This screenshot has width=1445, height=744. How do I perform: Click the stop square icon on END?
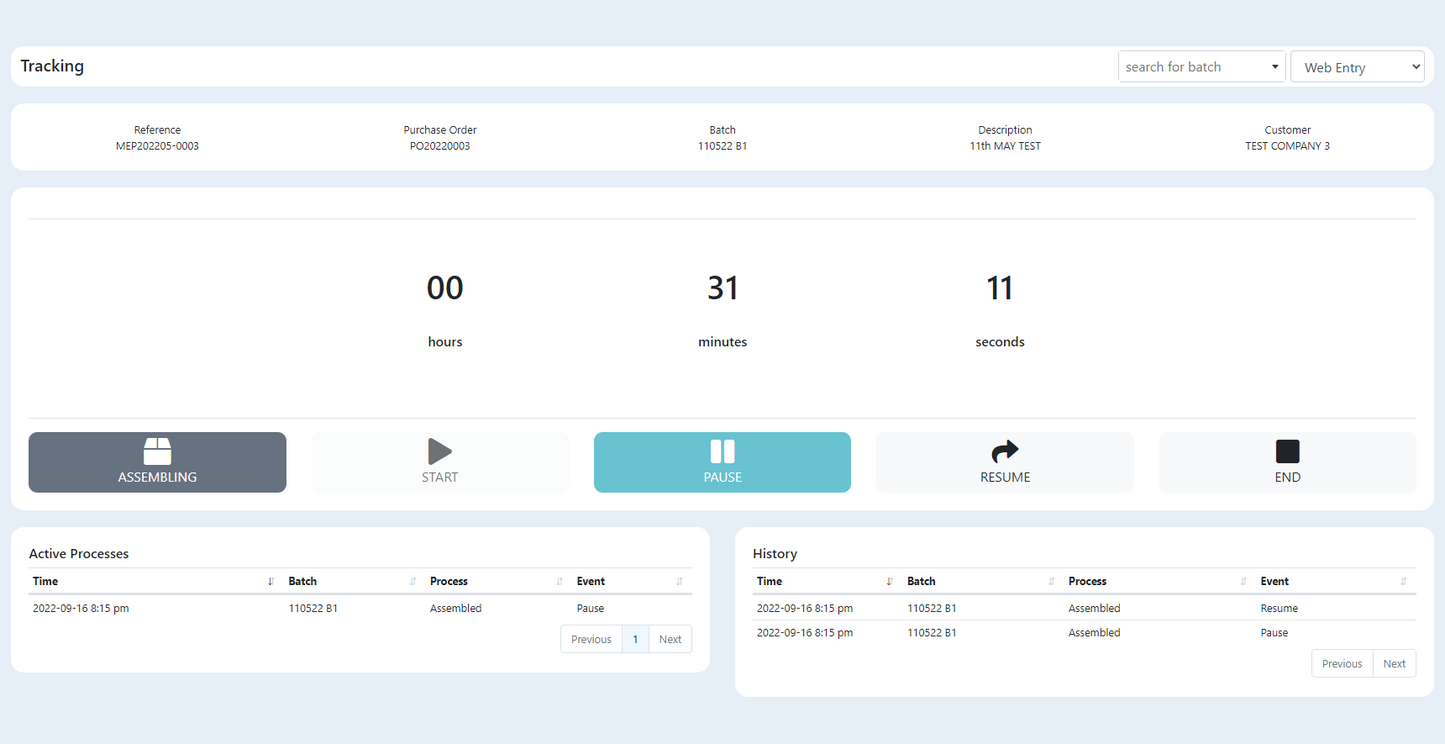click(1287, 450)
